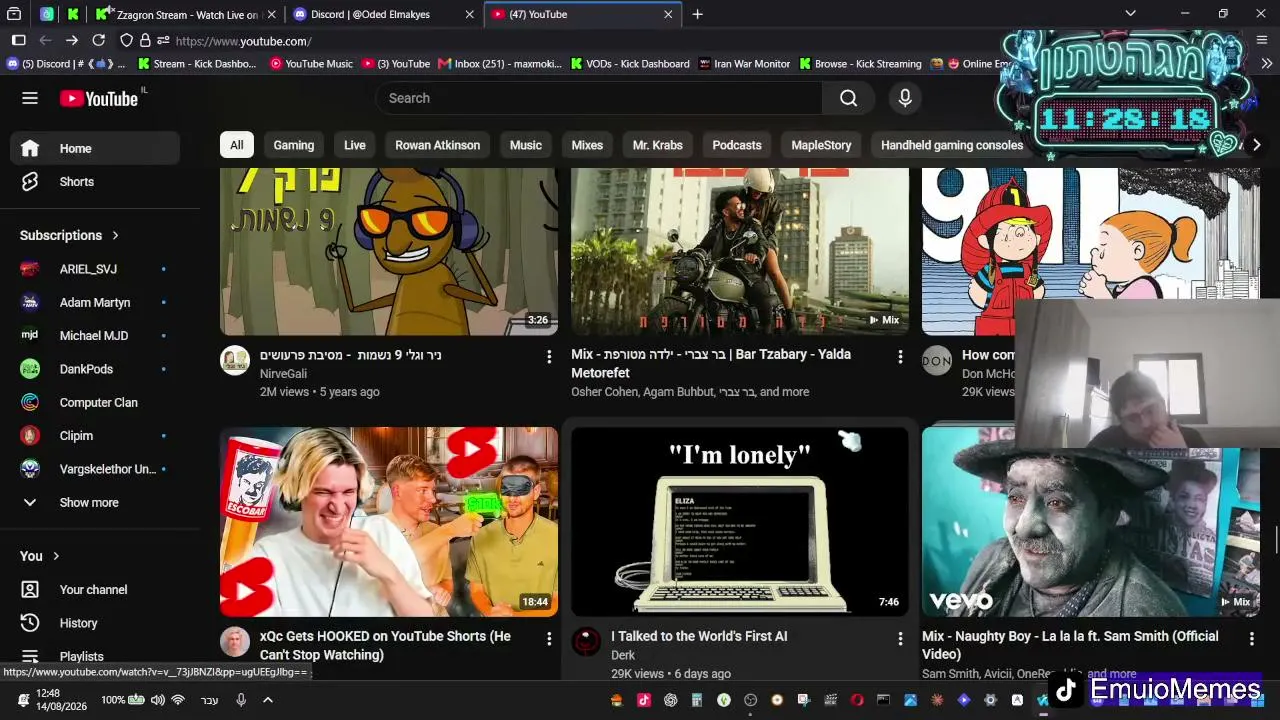Show more category chips with the right arrow
The height and width of the screenshot is (720, 1280).
click(x=1256, y=145)
